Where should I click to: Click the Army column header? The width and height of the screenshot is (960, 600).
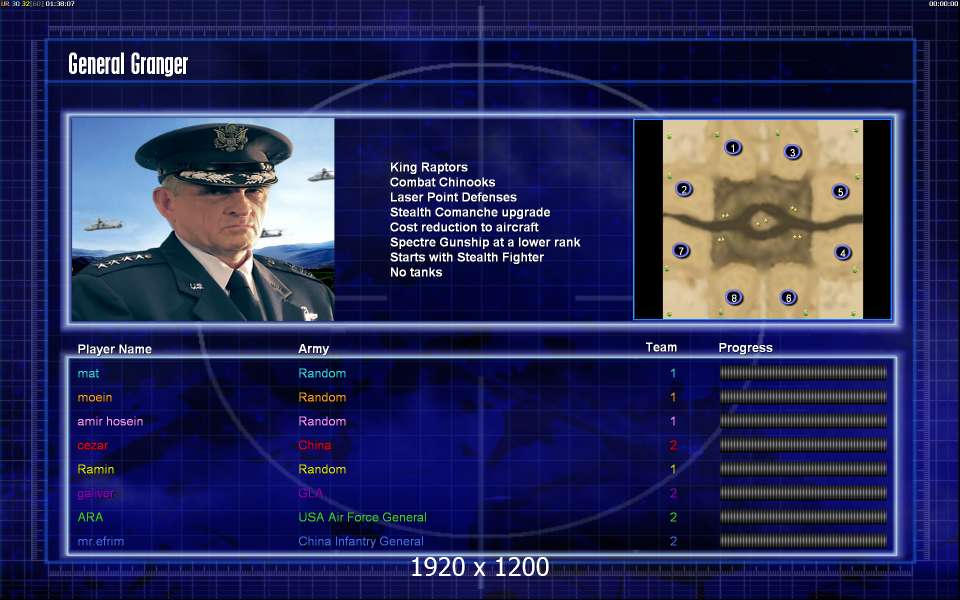(313, 349)
